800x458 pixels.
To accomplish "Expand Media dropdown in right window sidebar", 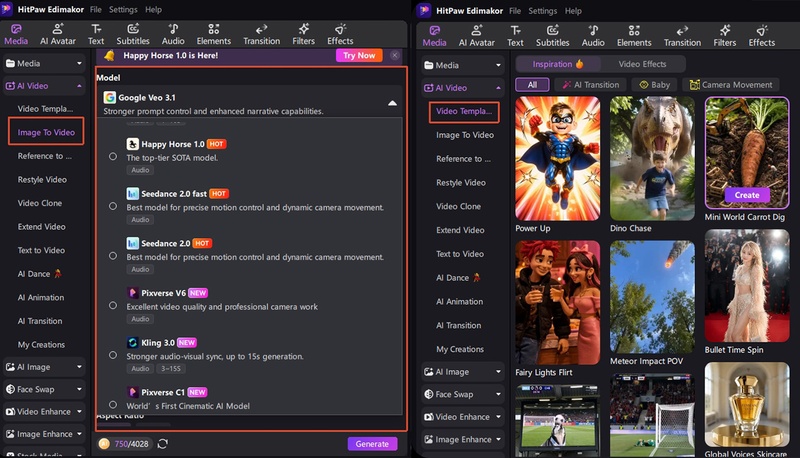I will pos(498,65).
